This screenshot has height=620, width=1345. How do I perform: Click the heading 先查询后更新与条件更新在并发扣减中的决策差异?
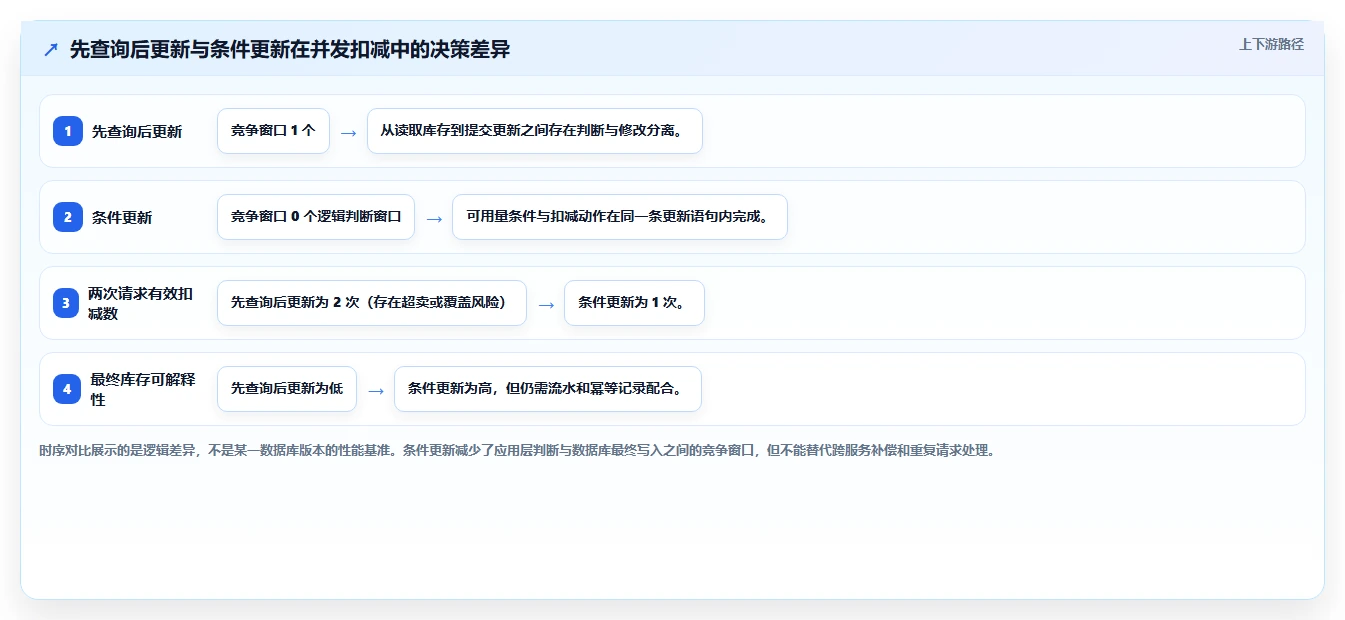pos(290,49)
